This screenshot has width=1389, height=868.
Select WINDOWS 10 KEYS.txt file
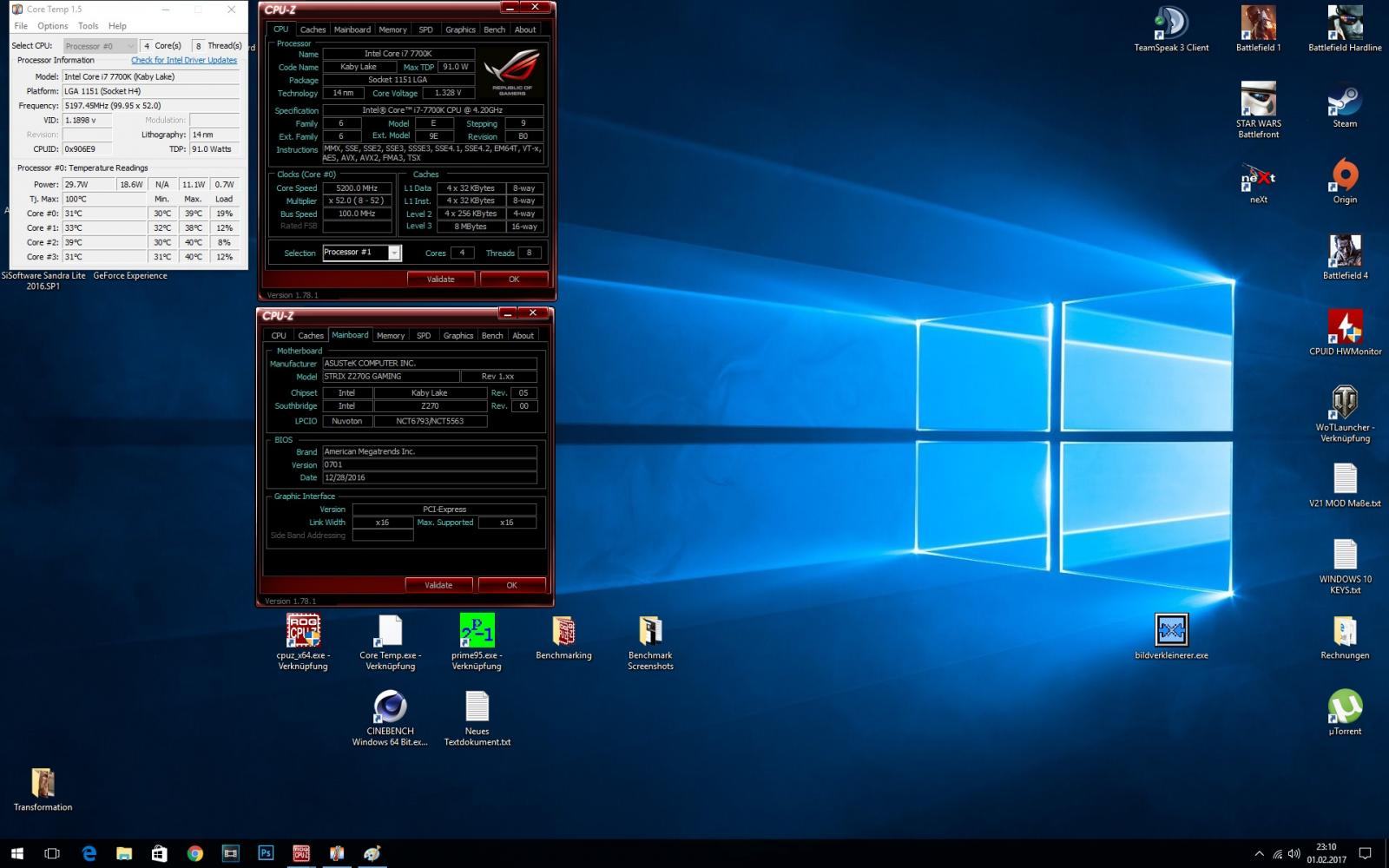[x=1345, y=565]
